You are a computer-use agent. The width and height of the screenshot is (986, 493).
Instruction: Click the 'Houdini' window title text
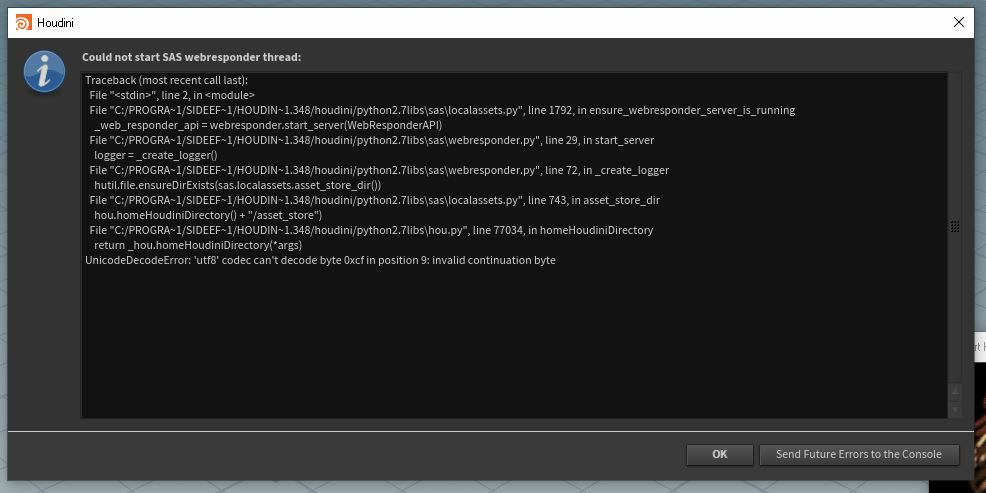(x=55, y=23)
